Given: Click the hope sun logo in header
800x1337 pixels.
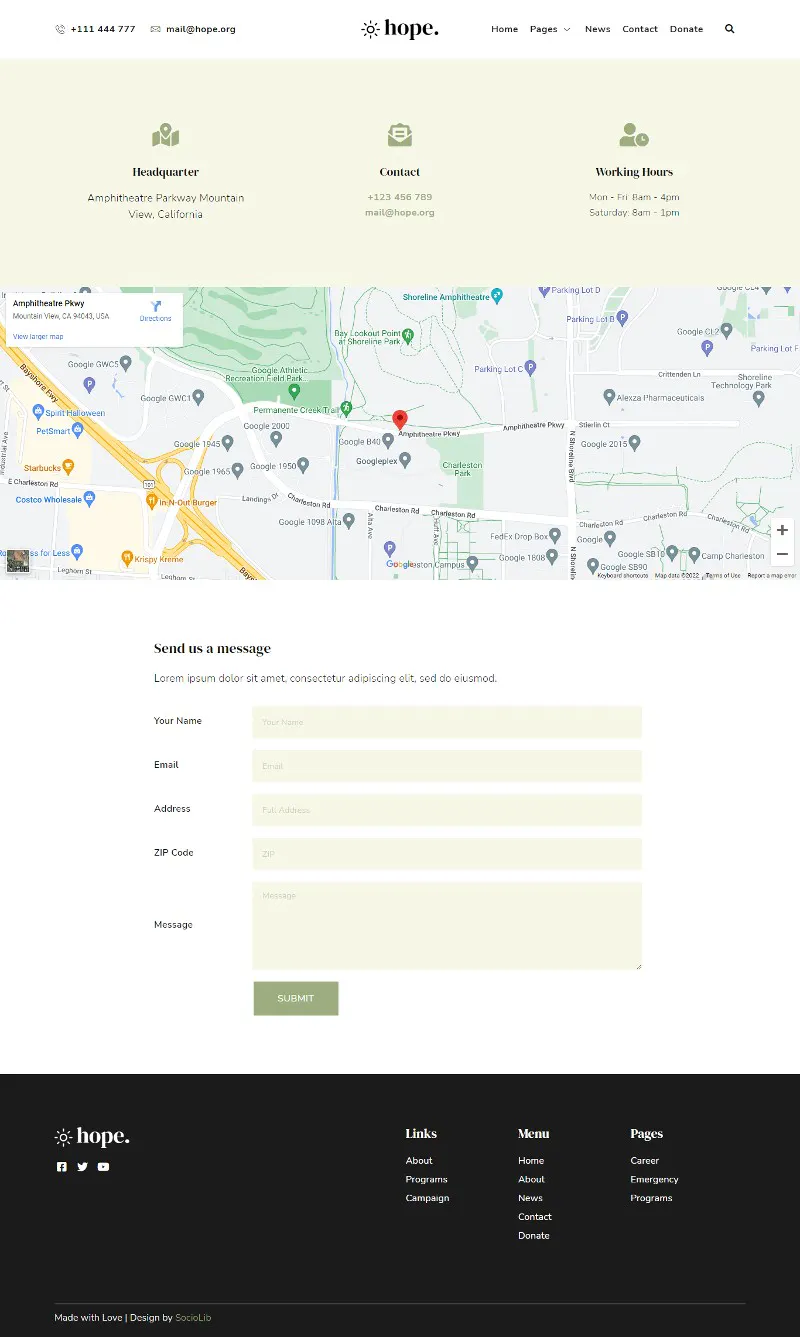Looking at the screenshot, I should coord(400,29).
